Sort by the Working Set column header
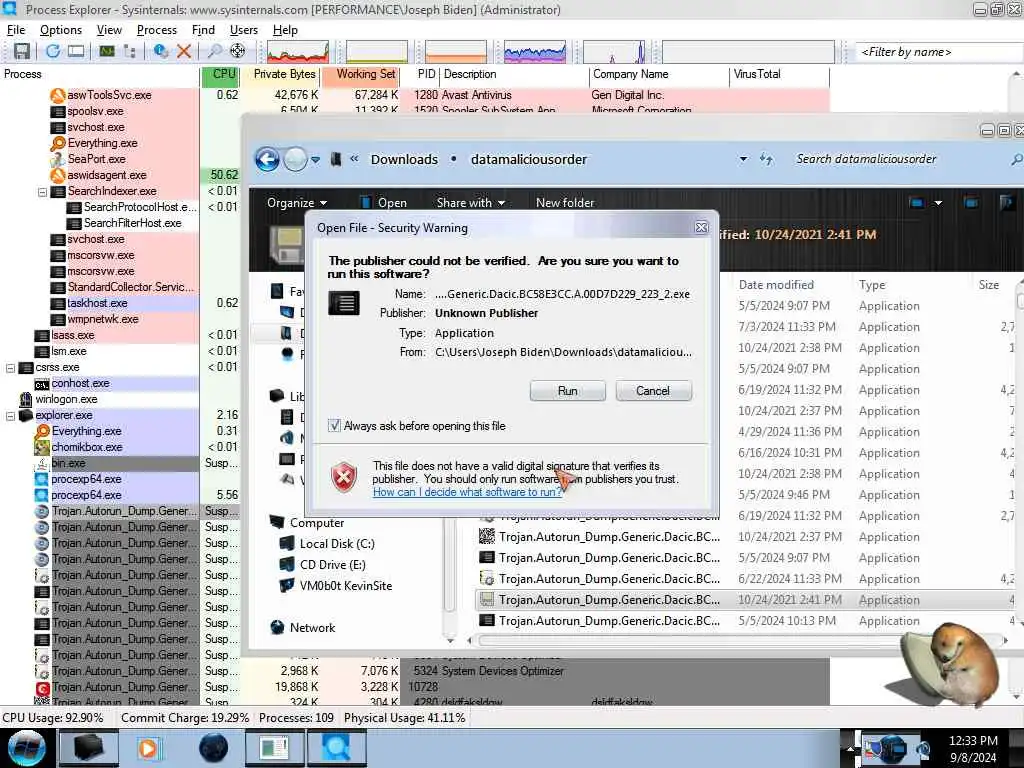 pyautogui.click(x=360, y=74)
